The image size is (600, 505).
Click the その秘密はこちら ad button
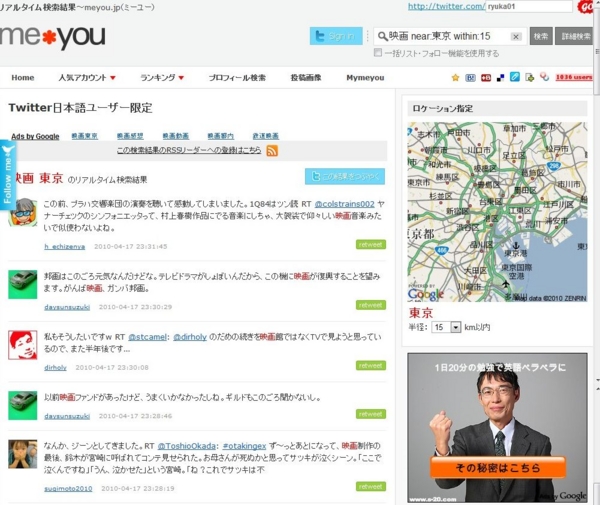497,467
